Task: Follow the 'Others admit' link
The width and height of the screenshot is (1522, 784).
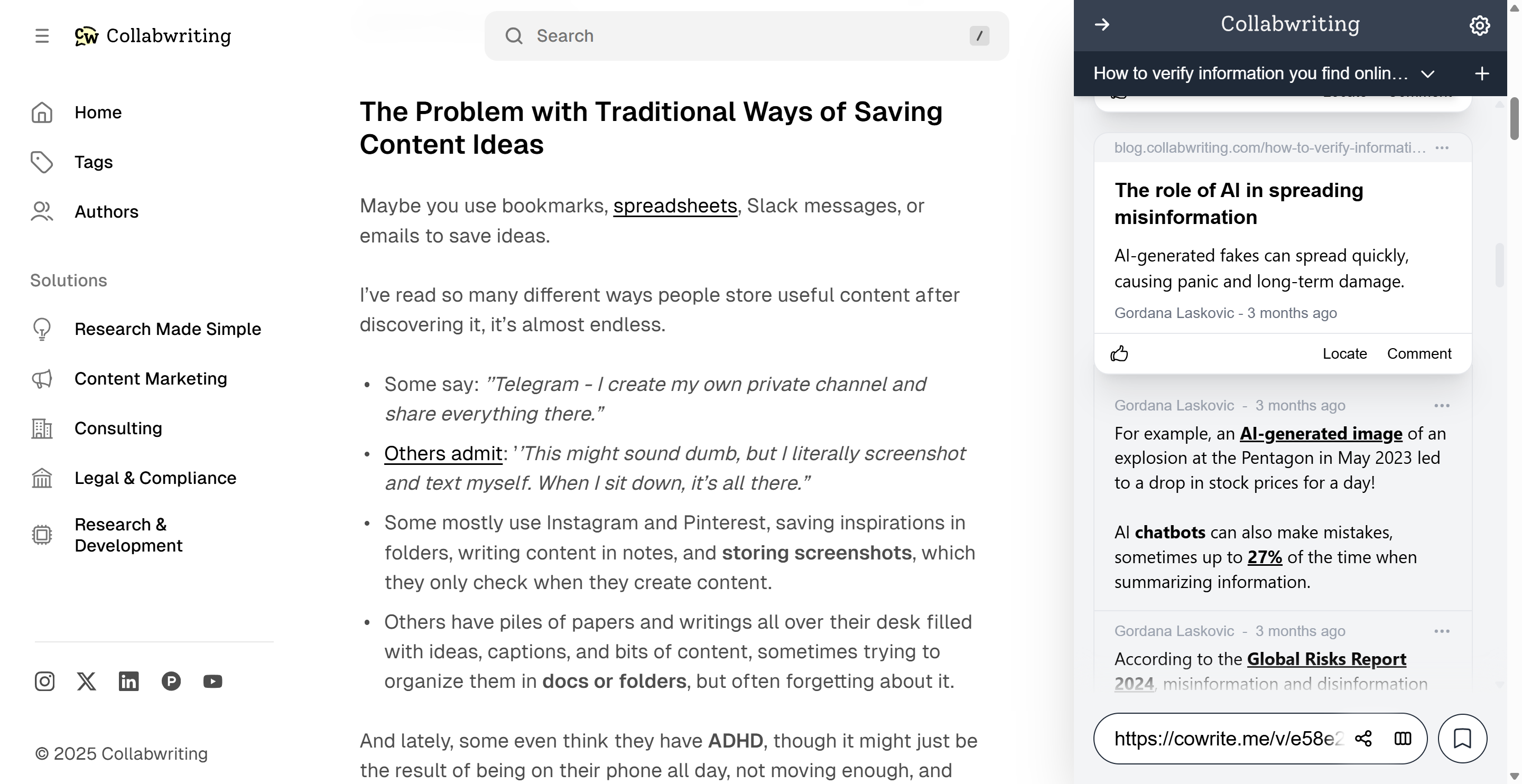Action: click(x=443, y=453)
